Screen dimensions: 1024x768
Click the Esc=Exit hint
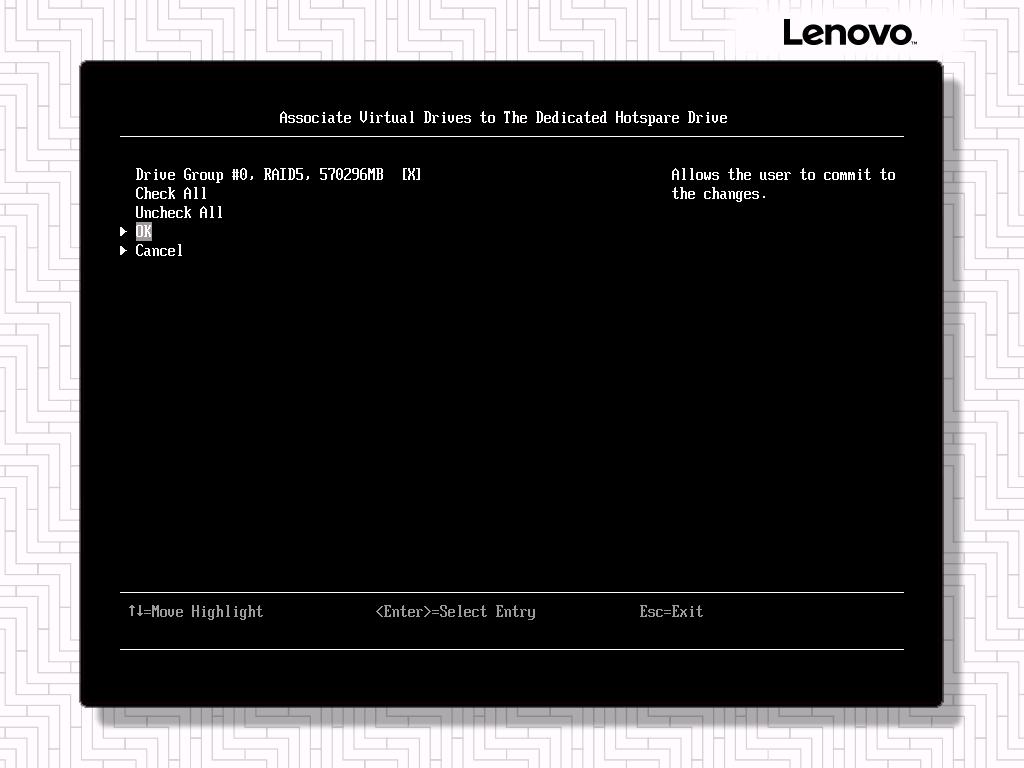[671, 612]
